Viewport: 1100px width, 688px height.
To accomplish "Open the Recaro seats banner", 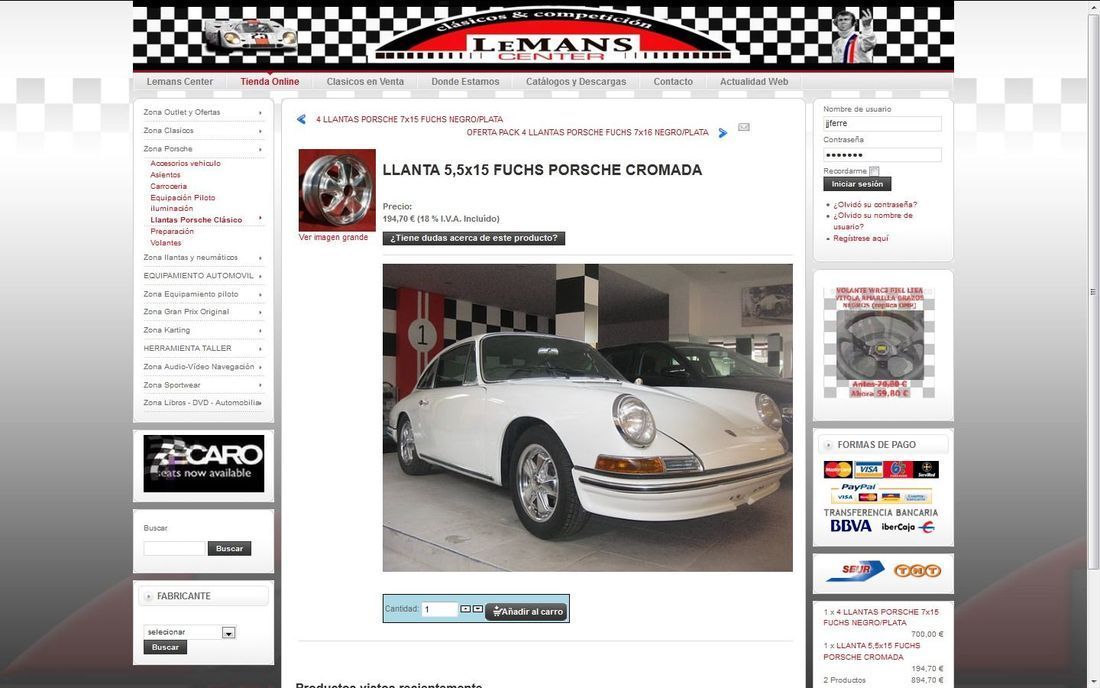I will [203, 464].
